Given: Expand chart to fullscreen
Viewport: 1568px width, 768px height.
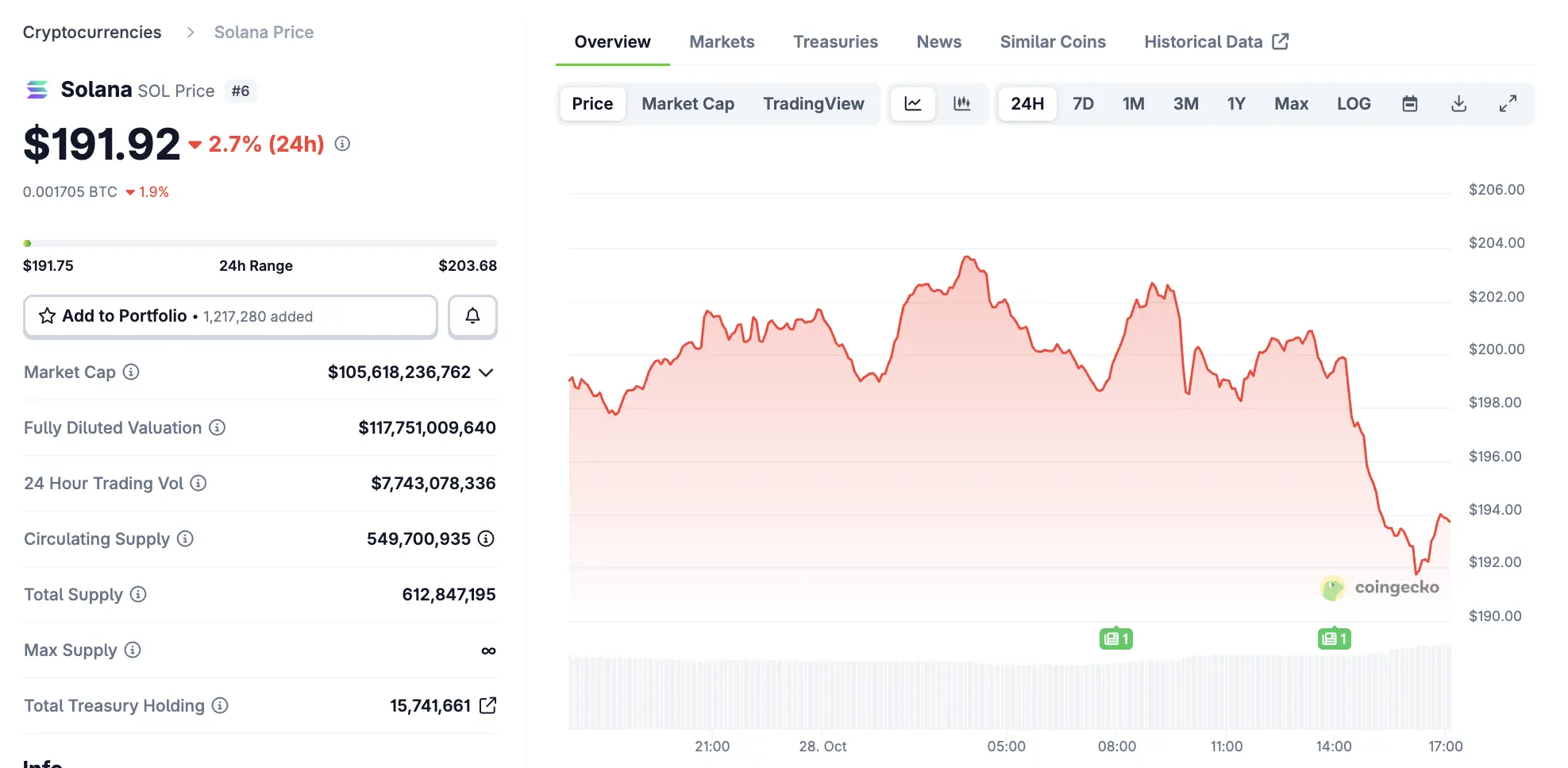Looking at the screenshot, I should point(1508,103).
